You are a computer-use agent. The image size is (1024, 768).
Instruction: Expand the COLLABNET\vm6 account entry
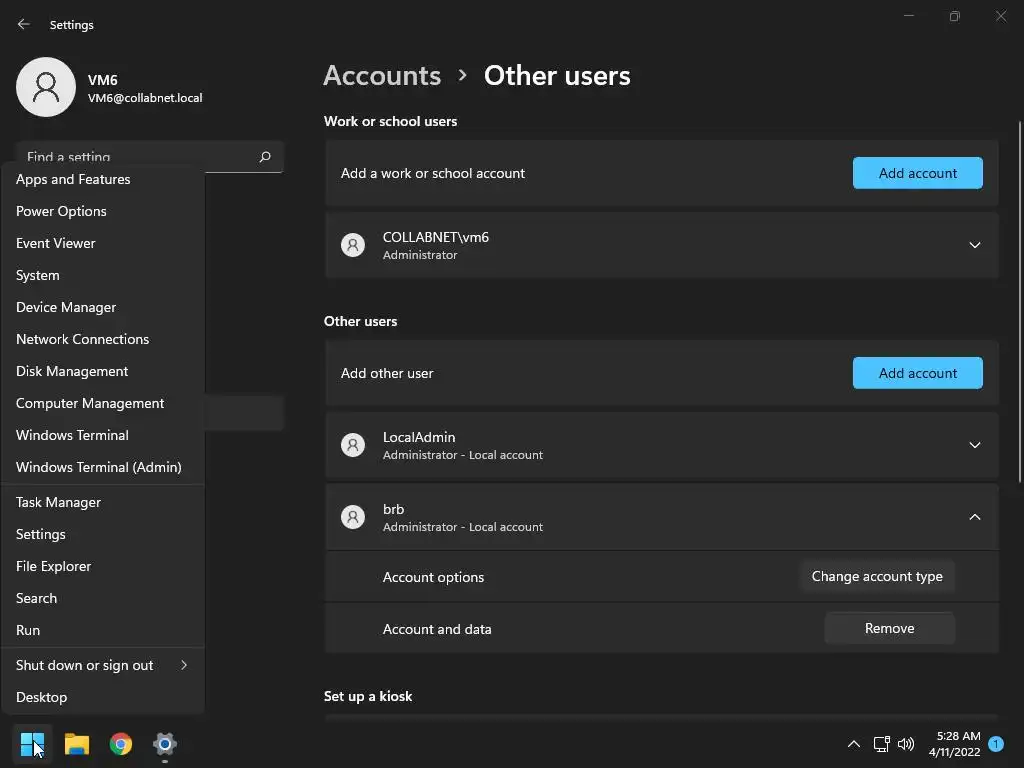[974, 245]
